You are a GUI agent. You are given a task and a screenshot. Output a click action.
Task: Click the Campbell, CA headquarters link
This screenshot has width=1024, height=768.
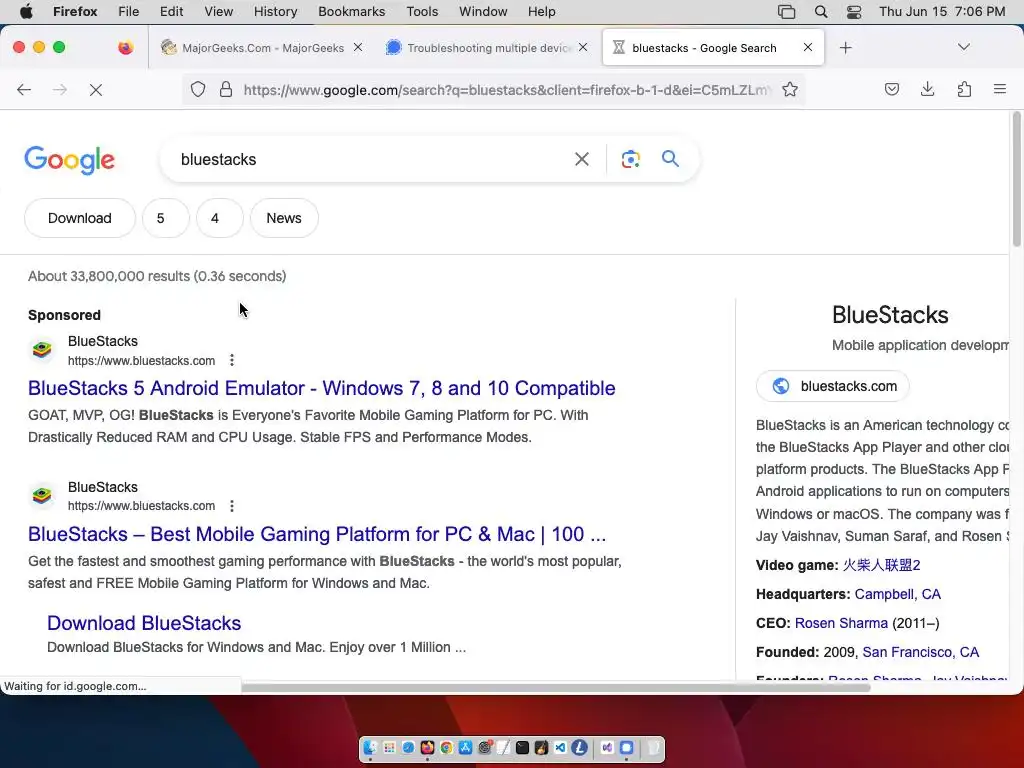click(x=897, y=594)
